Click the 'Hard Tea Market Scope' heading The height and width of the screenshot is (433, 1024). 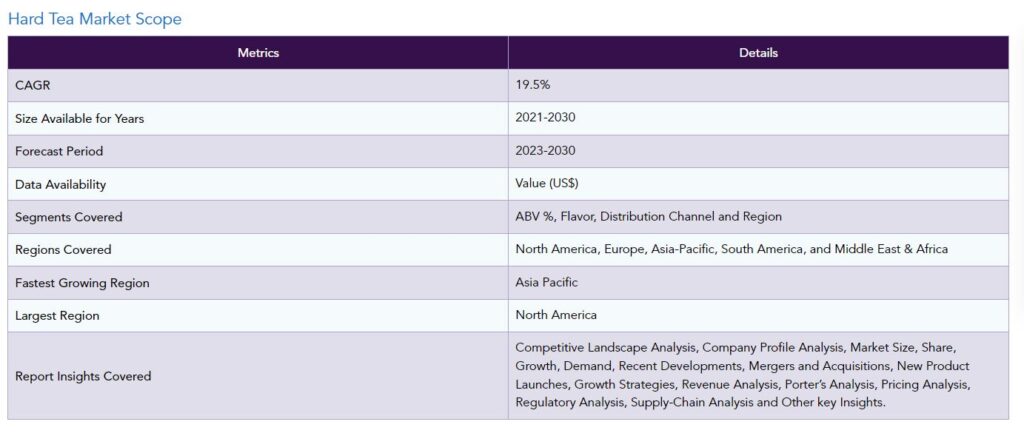[95, 19]
